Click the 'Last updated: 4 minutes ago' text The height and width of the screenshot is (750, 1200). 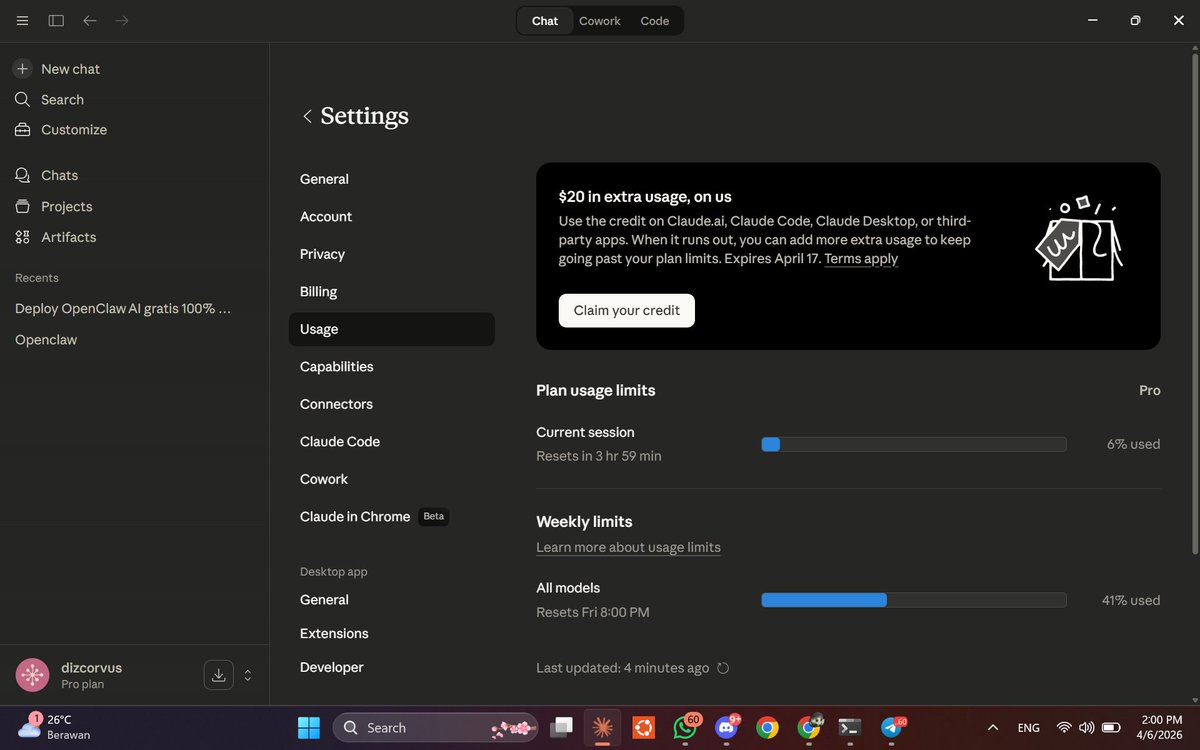pyautogui.click(x=622, y=668)
